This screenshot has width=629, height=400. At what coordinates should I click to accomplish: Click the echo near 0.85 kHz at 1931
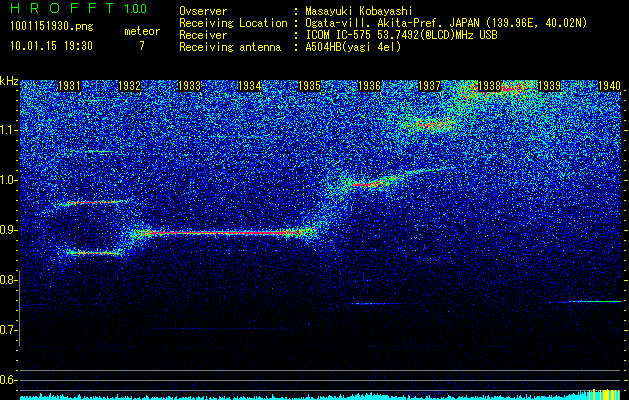point(93,253)
